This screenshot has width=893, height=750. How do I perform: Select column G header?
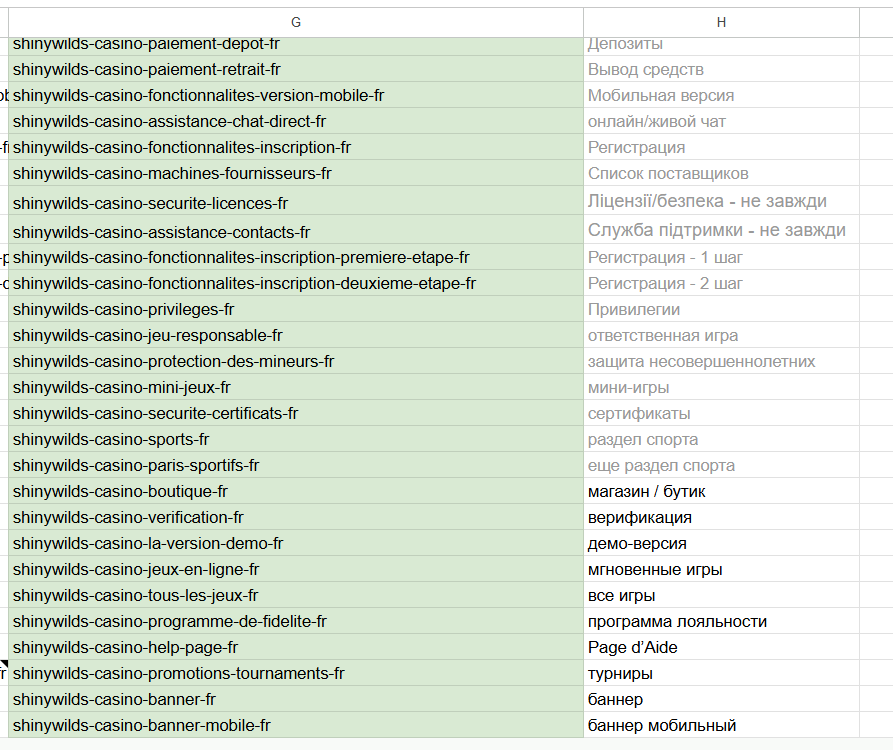tap(296, 22)
